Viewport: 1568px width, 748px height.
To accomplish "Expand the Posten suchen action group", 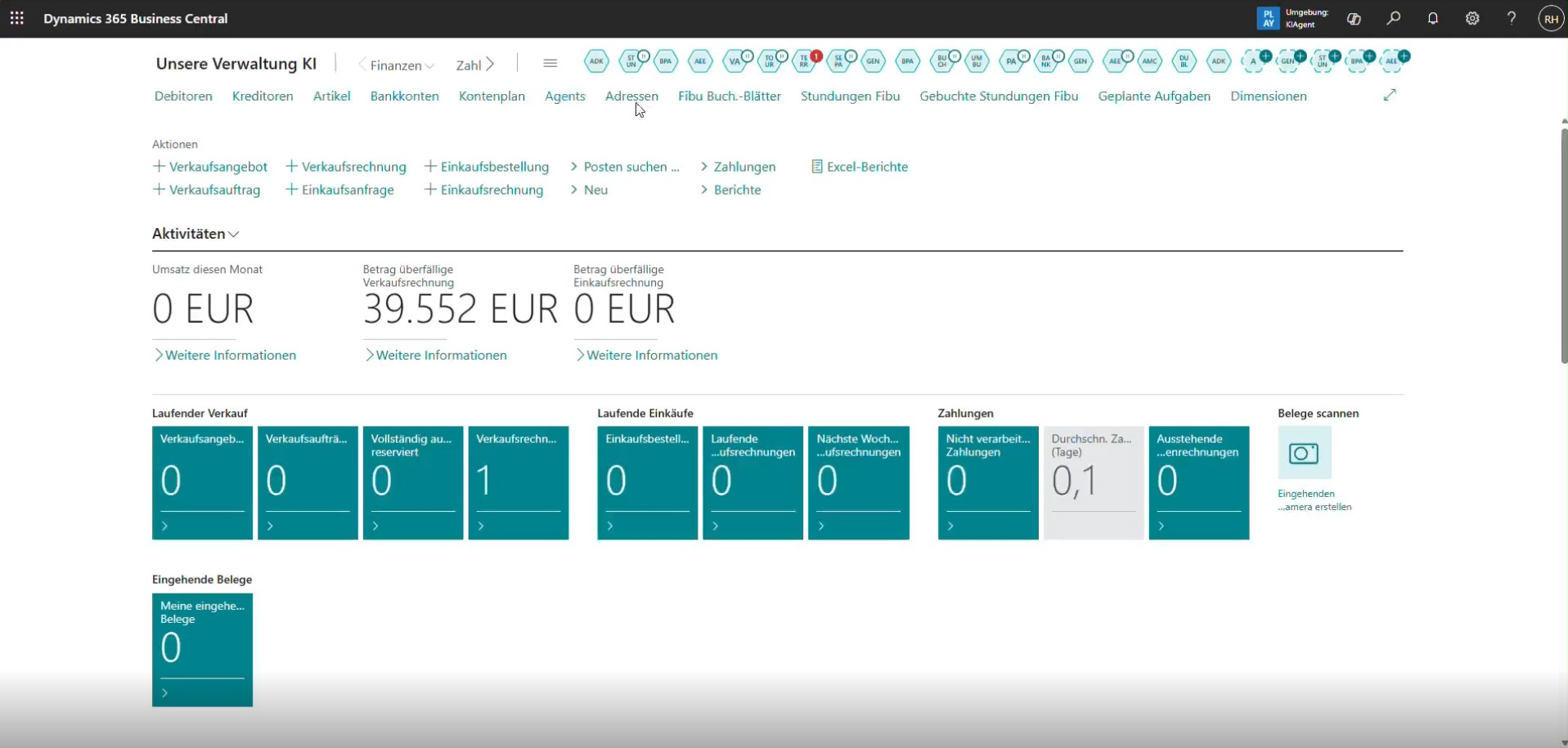I will [625, 167].
